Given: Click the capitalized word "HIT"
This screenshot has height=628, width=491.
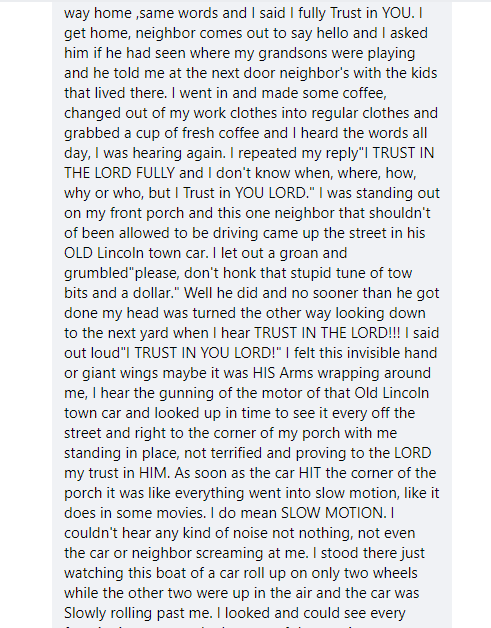Looking at the screenshot, I should pos(310,474).
